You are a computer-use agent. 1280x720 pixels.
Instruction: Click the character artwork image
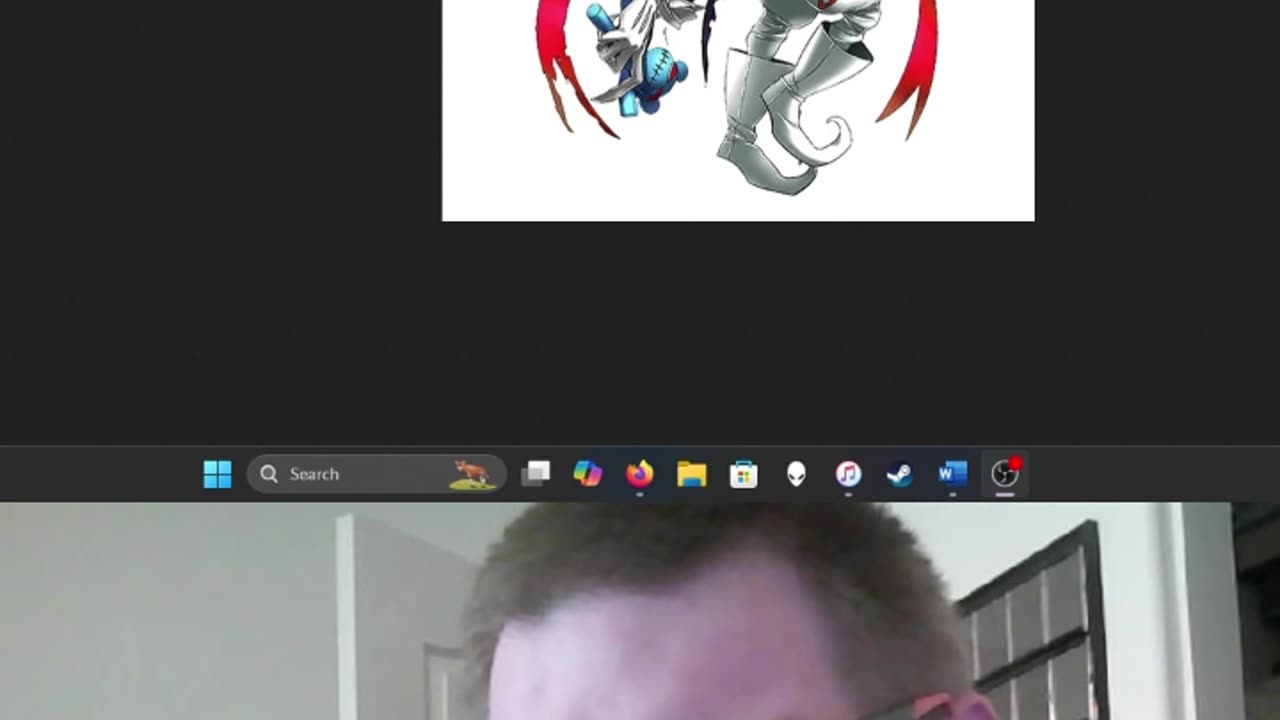pos(738,110)
